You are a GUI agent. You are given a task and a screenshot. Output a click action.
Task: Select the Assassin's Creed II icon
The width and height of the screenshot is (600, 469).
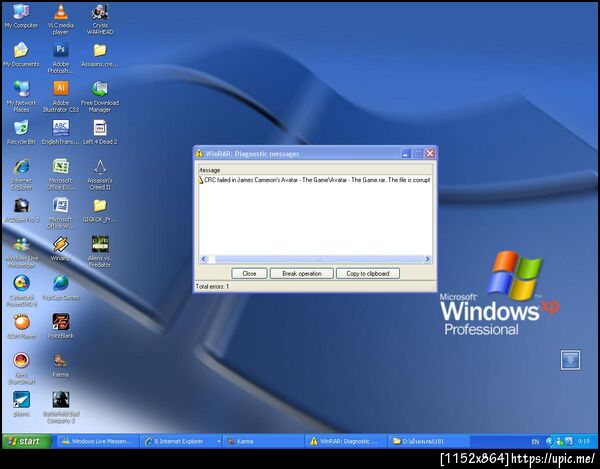100,174
